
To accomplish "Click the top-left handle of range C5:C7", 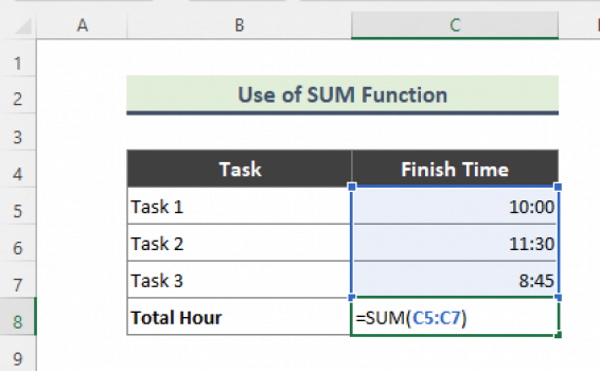I will (352, 187).
